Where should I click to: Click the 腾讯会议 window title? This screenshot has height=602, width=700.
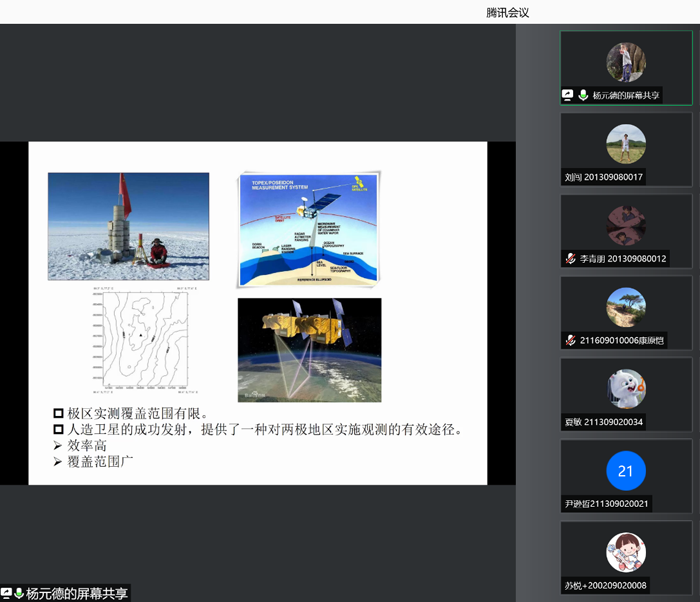tap(507, 12)
